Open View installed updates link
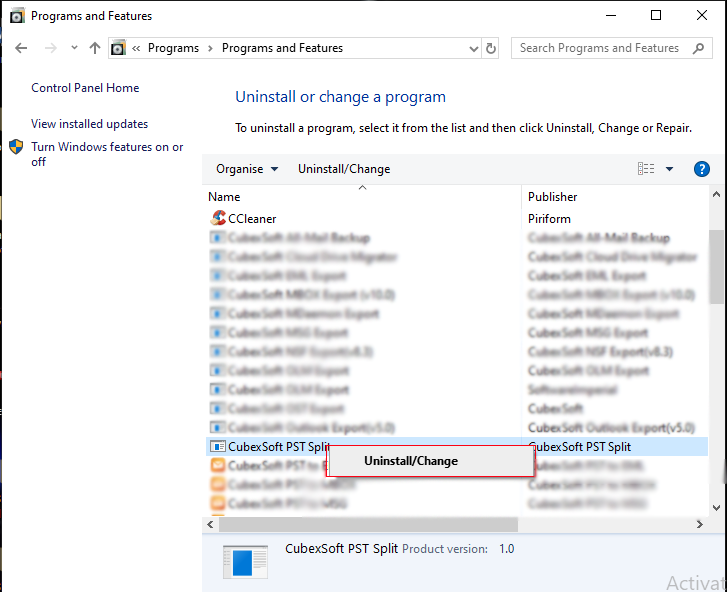Image resolution: width=727 pixels, height=592 pixels. pyautogui.click(x=89, y=124)
